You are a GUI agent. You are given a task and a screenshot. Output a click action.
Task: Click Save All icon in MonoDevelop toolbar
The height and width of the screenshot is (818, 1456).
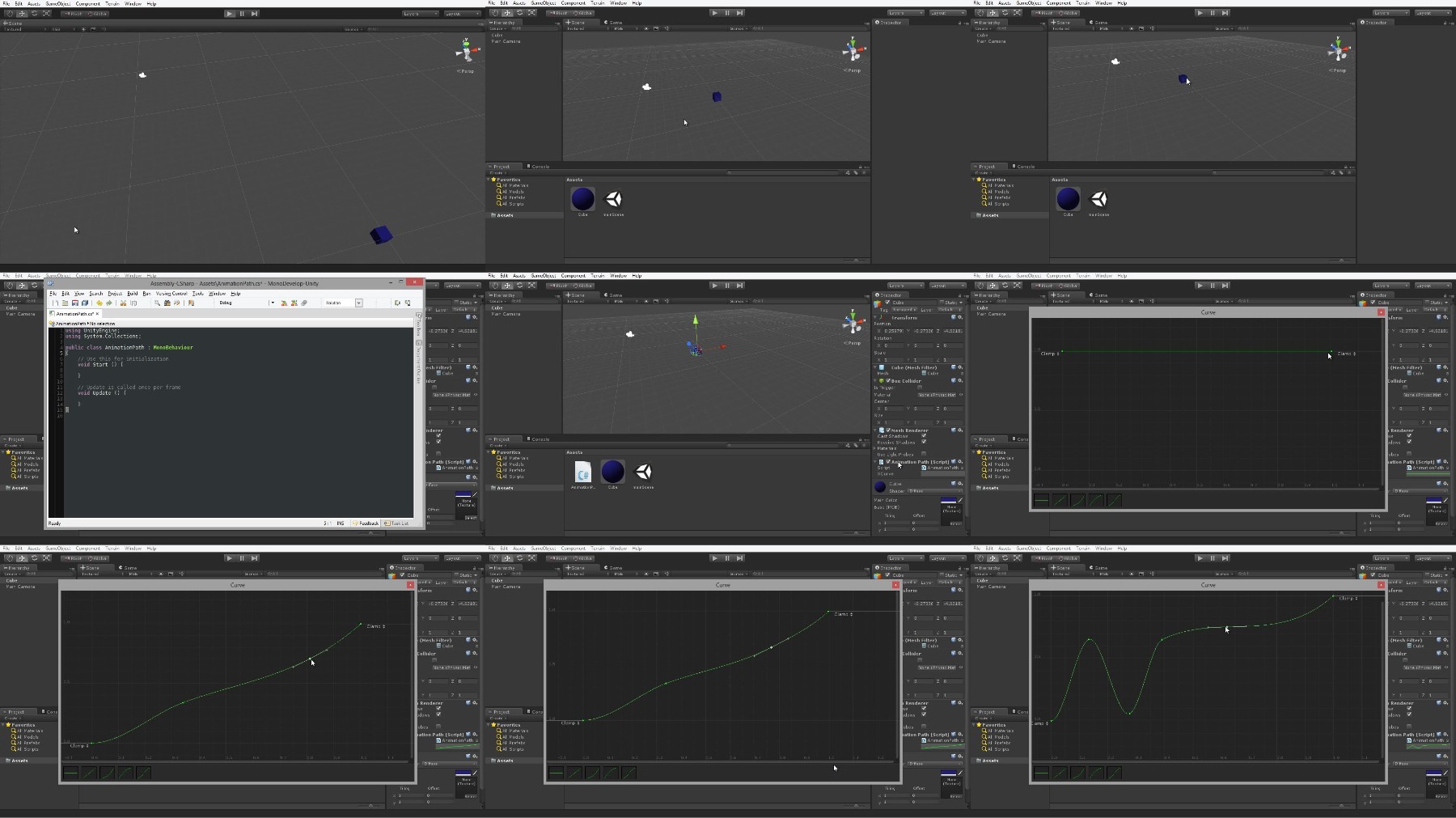tap(85, 303)
